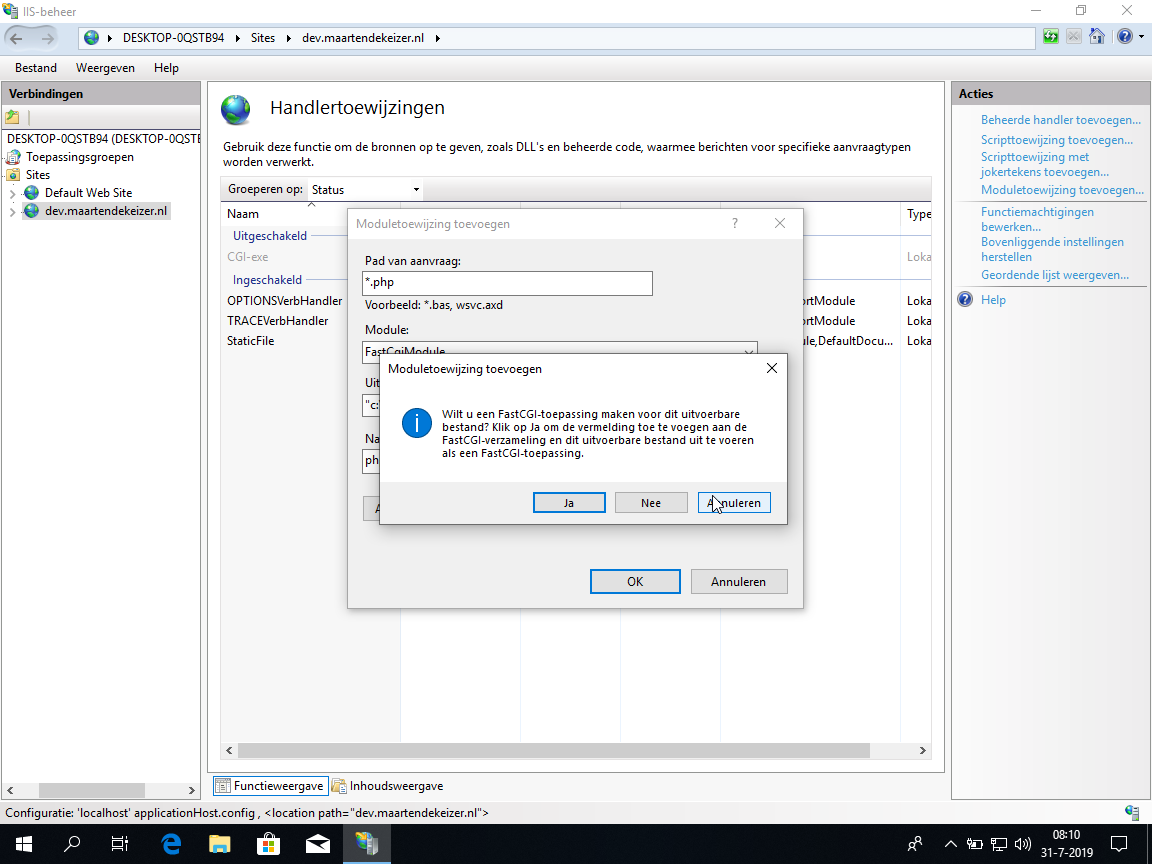Open the Windows Start menu
Image resolution: width=1152 pixels, height=864 pixels.
tap(23, 844)
